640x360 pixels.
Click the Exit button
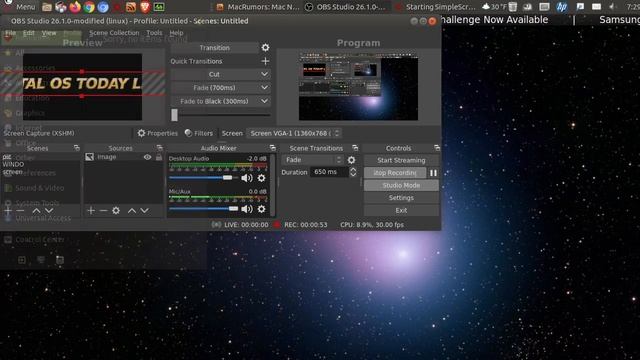pos(401,211)
